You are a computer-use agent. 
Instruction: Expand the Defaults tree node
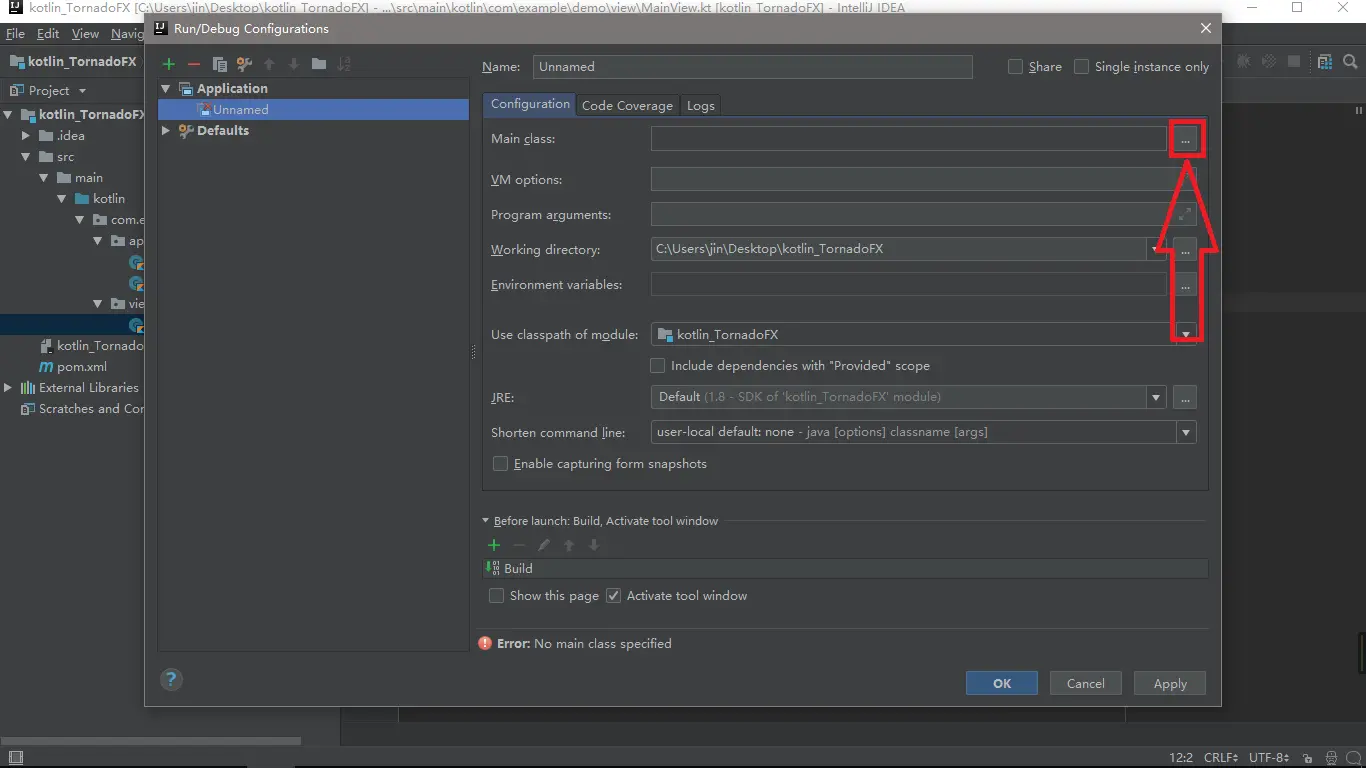(x=166, y=131)
